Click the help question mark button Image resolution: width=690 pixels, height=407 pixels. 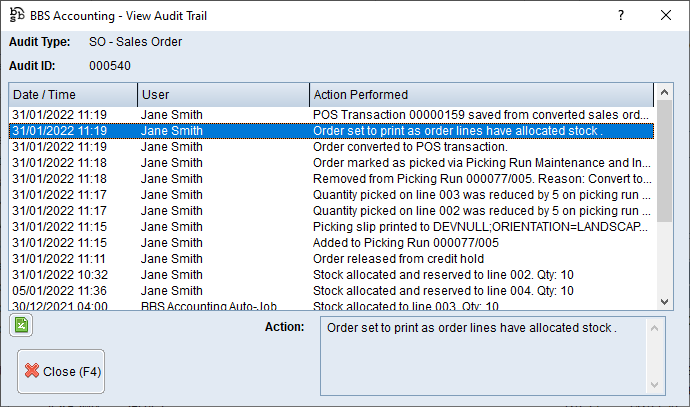point(621,15)
